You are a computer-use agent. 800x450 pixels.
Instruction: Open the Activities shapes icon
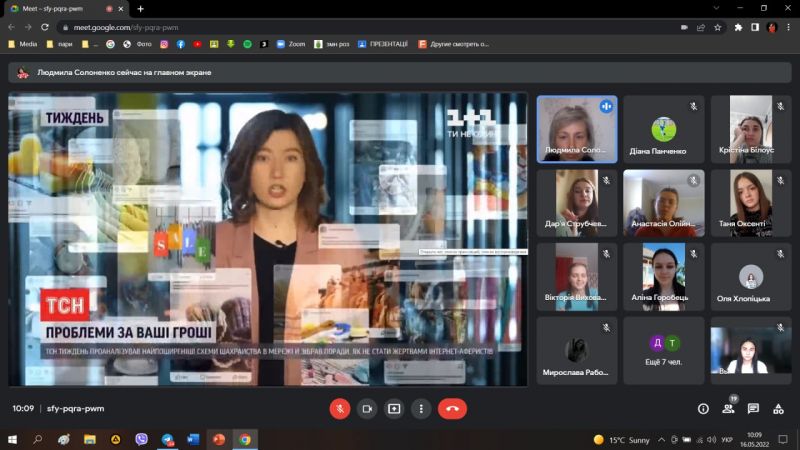[x=778, y=409]
